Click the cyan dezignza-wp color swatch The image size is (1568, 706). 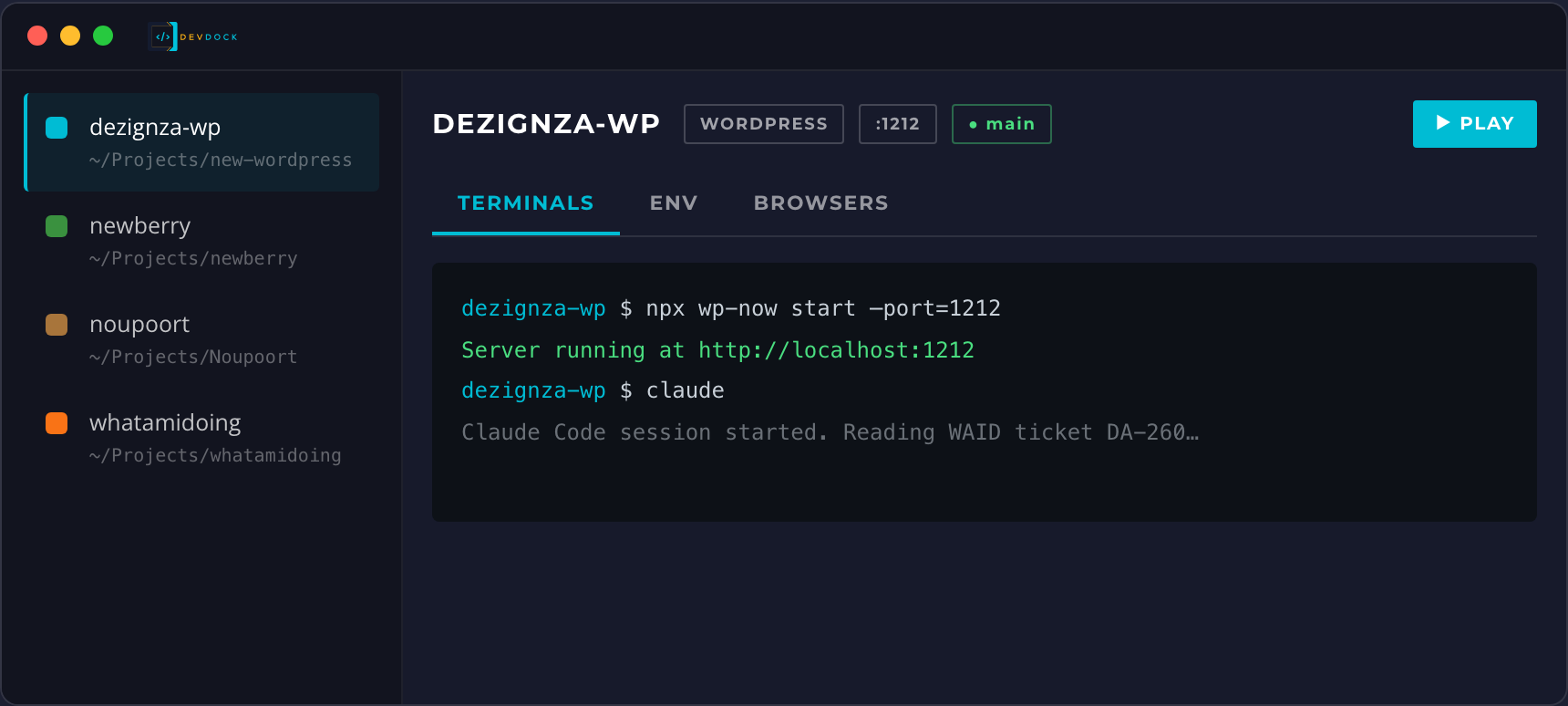point(57,128)
